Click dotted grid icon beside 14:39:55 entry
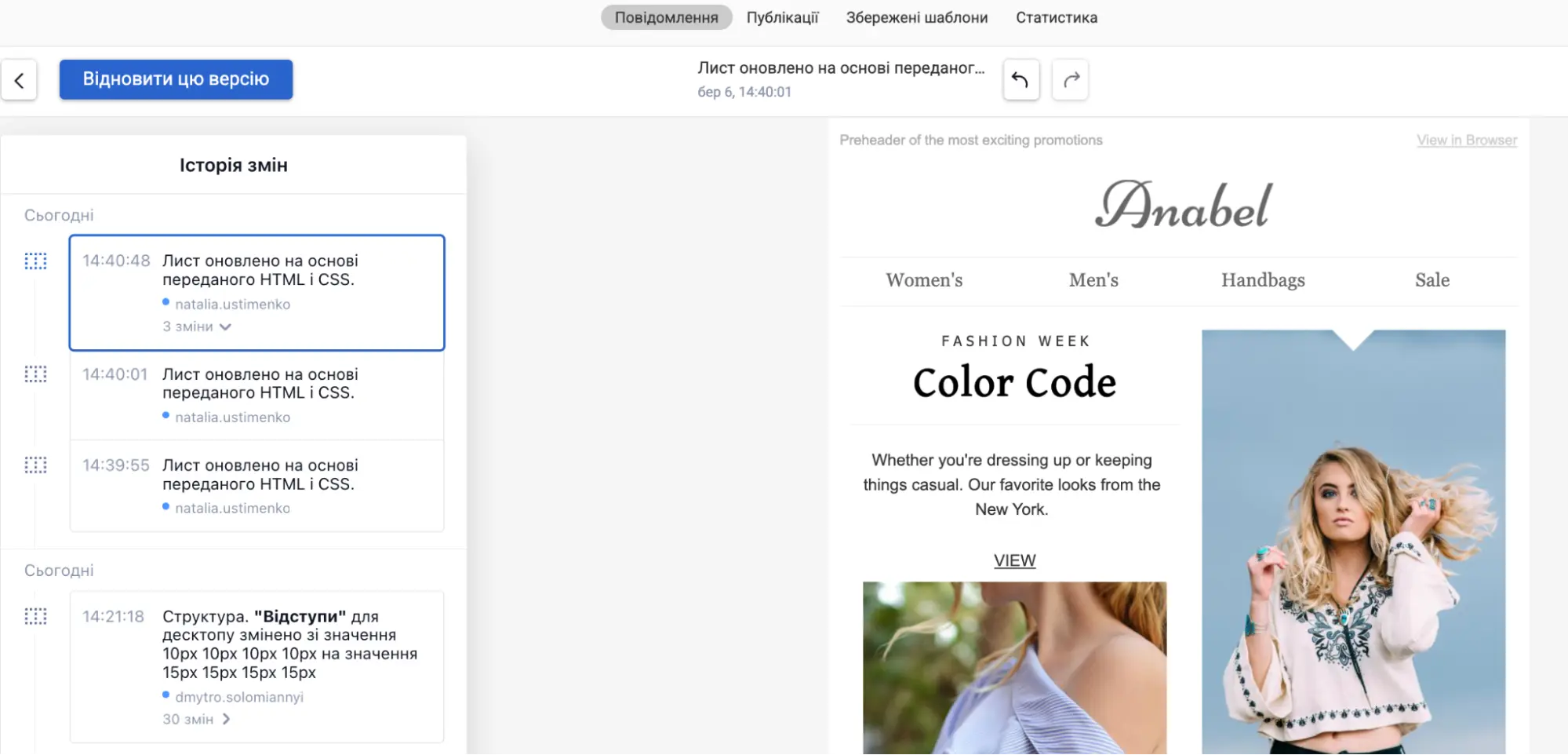1568x755 pixels. 35,465
